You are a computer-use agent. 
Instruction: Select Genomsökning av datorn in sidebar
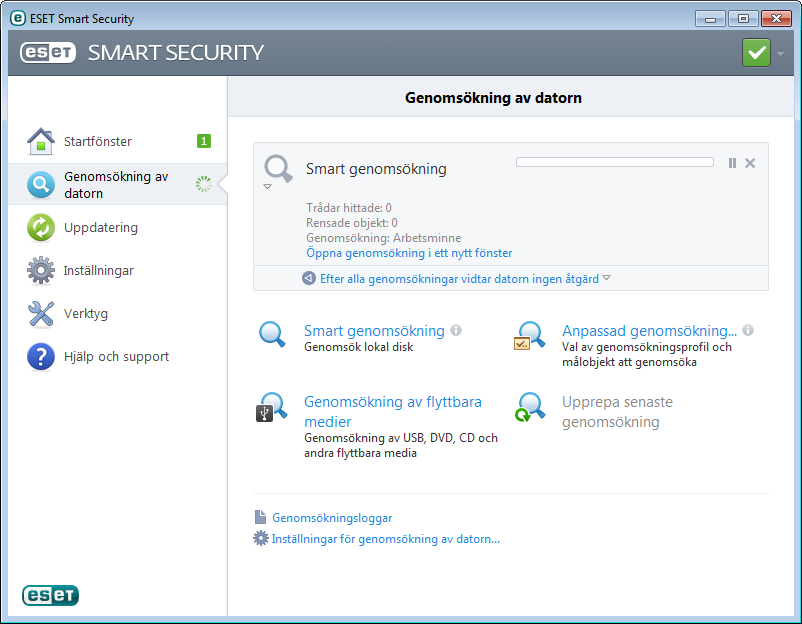(118, 185)
